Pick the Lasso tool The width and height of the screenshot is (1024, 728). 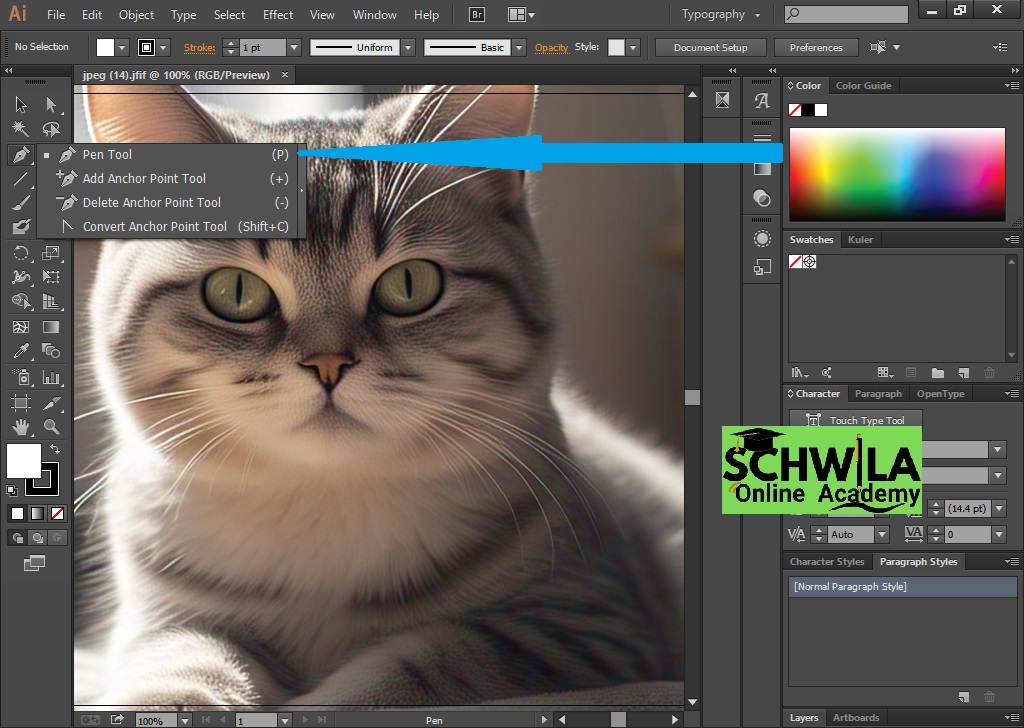click(x=51, y=129)
